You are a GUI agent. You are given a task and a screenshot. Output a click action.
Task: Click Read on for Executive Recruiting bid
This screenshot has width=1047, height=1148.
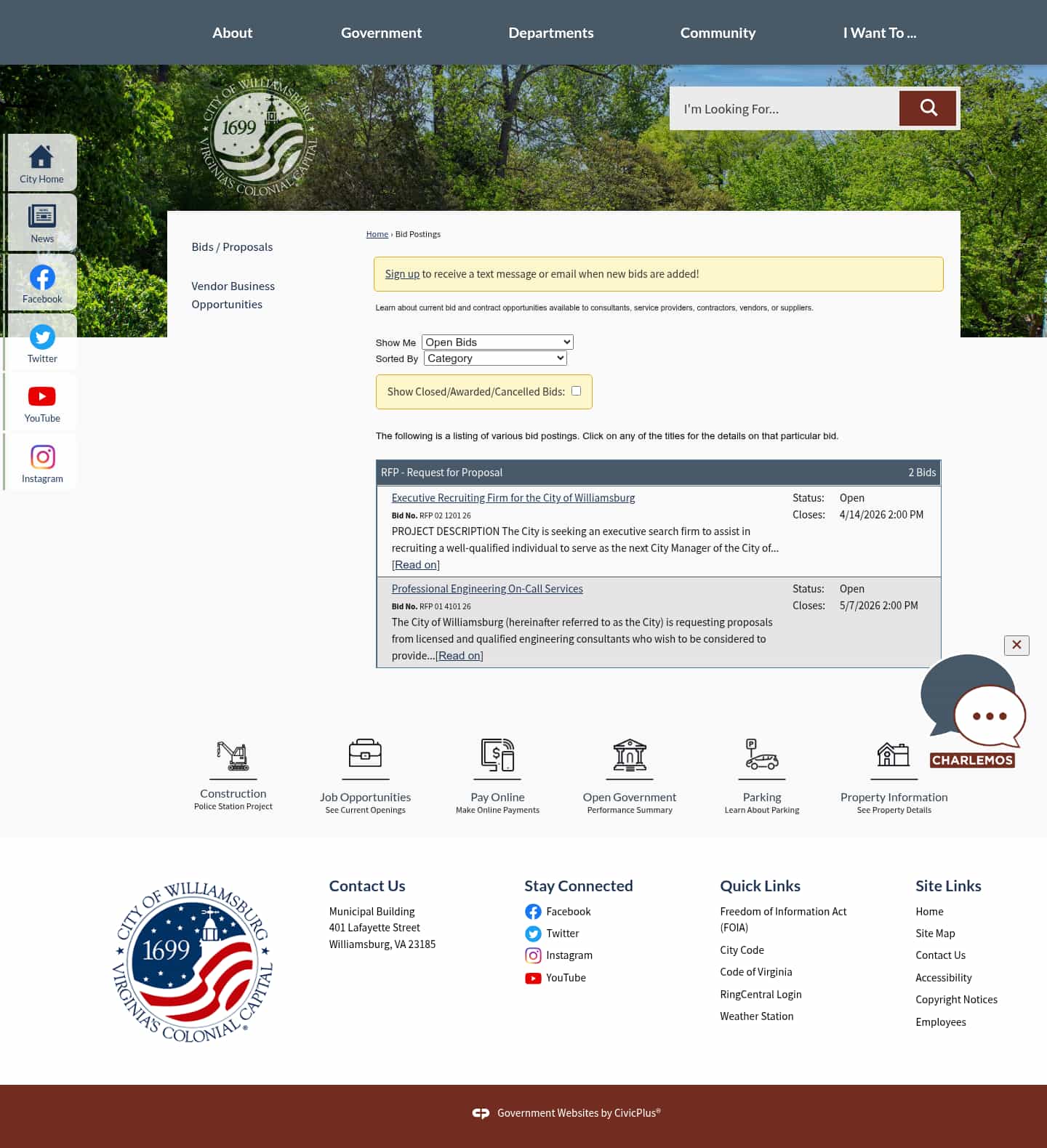pos(415,565)
